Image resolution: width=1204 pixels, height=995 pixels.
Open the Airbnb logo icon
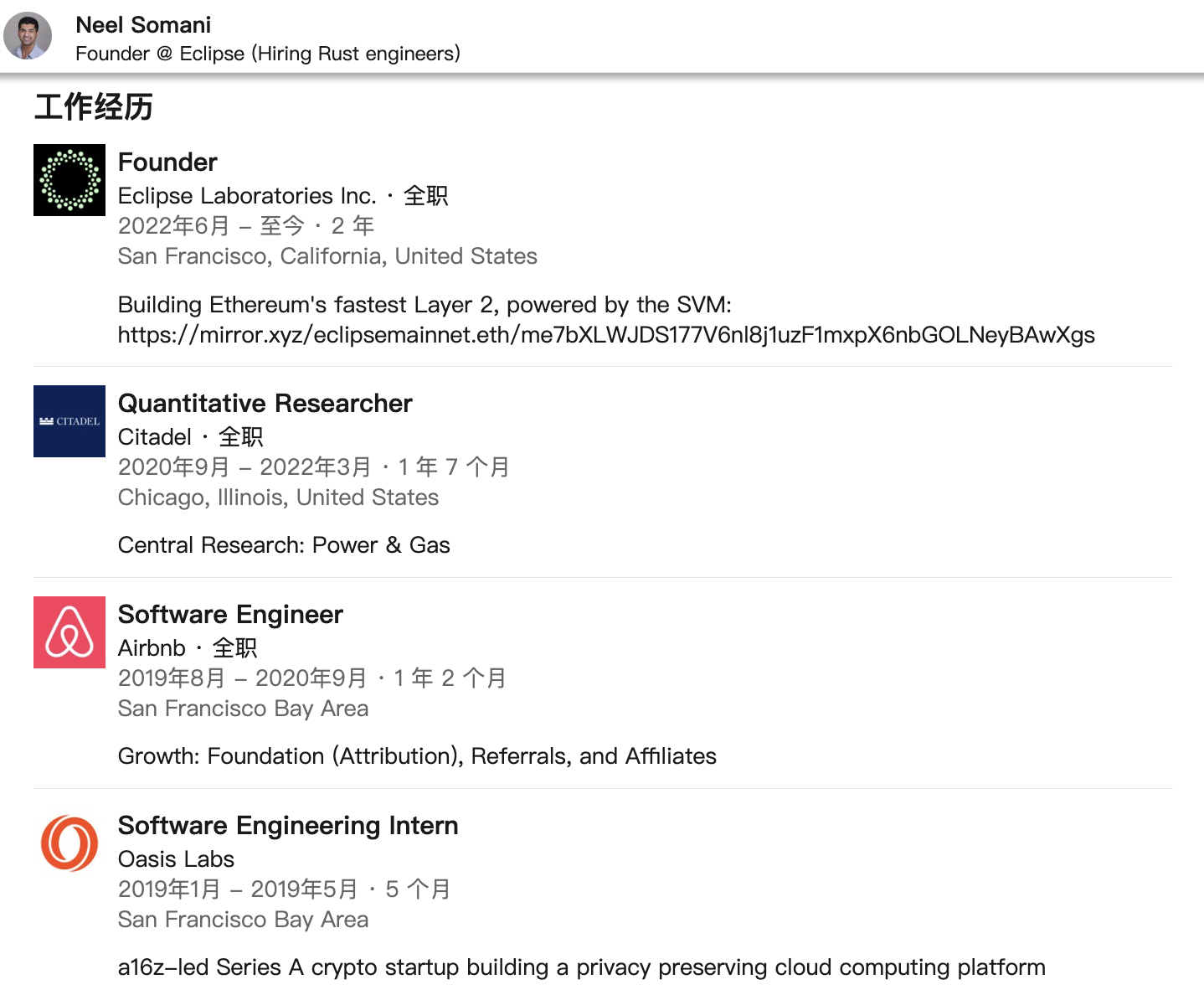[x=69, y=632]
